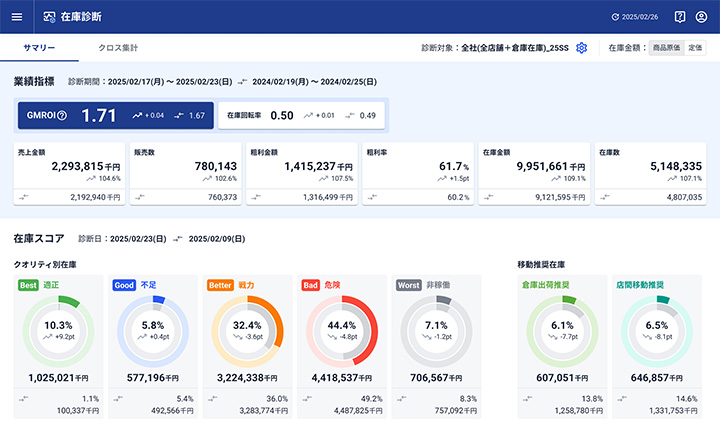
Task: Select the 在庫回転率 indicator card
Action: tap(299, 116)
